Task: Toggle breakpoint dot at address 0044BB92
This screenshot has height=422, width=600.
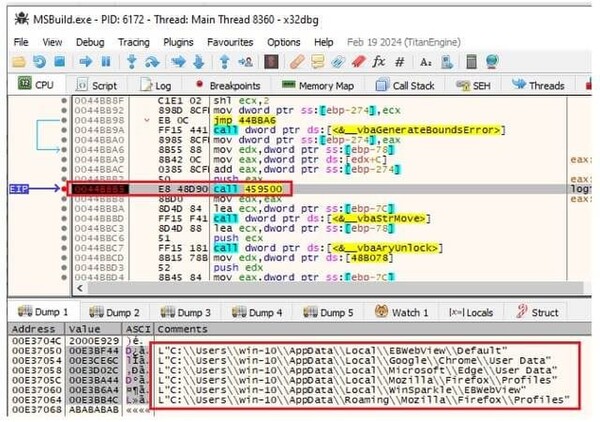Action: coord(64,111)
